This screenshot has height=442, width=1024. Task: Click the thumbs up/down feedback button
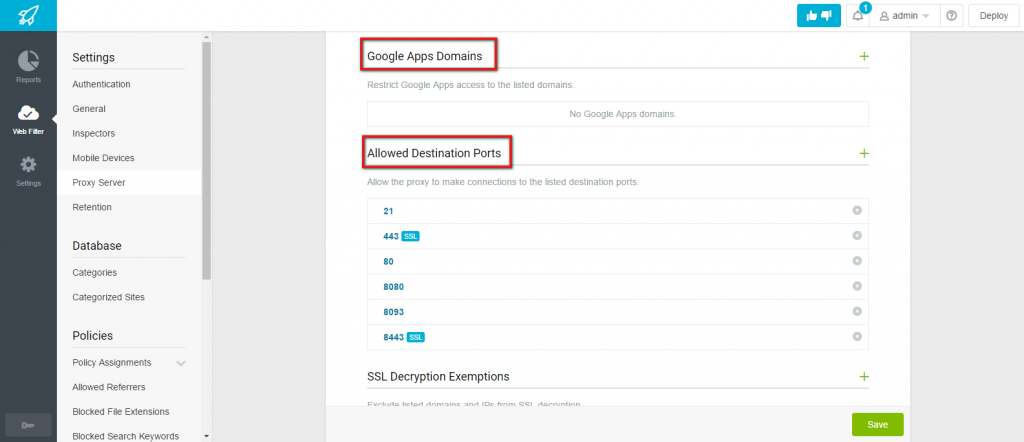click(x=818, y=16)
